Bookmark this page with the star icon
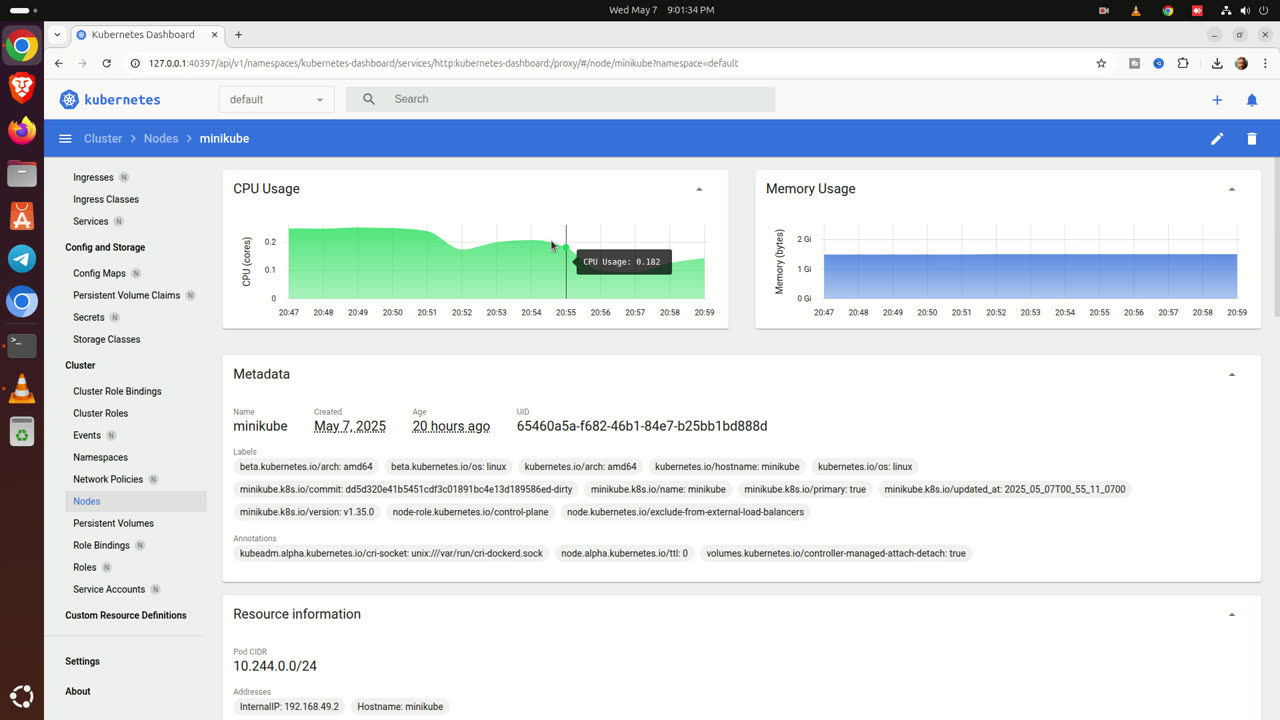Image resolution: width=1280 pixels, height=720 pixels. (x=1101, y=63)
